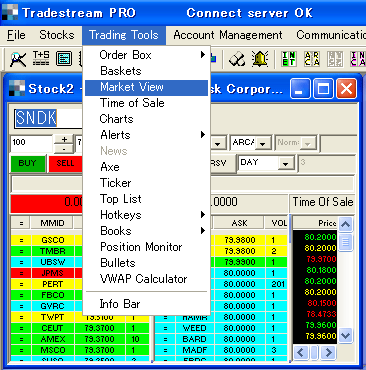
Task: Expand the Hotkeys submenu arrow
Action: click(203, 215)
